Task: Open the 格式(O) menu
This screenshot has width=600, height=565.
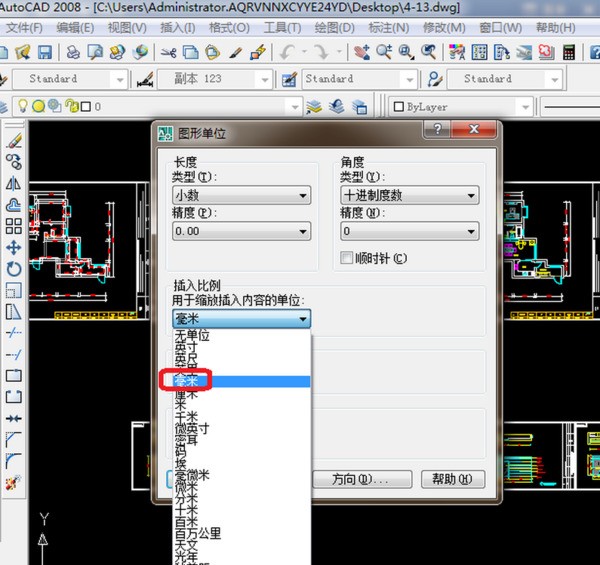Action: (228, 27)
